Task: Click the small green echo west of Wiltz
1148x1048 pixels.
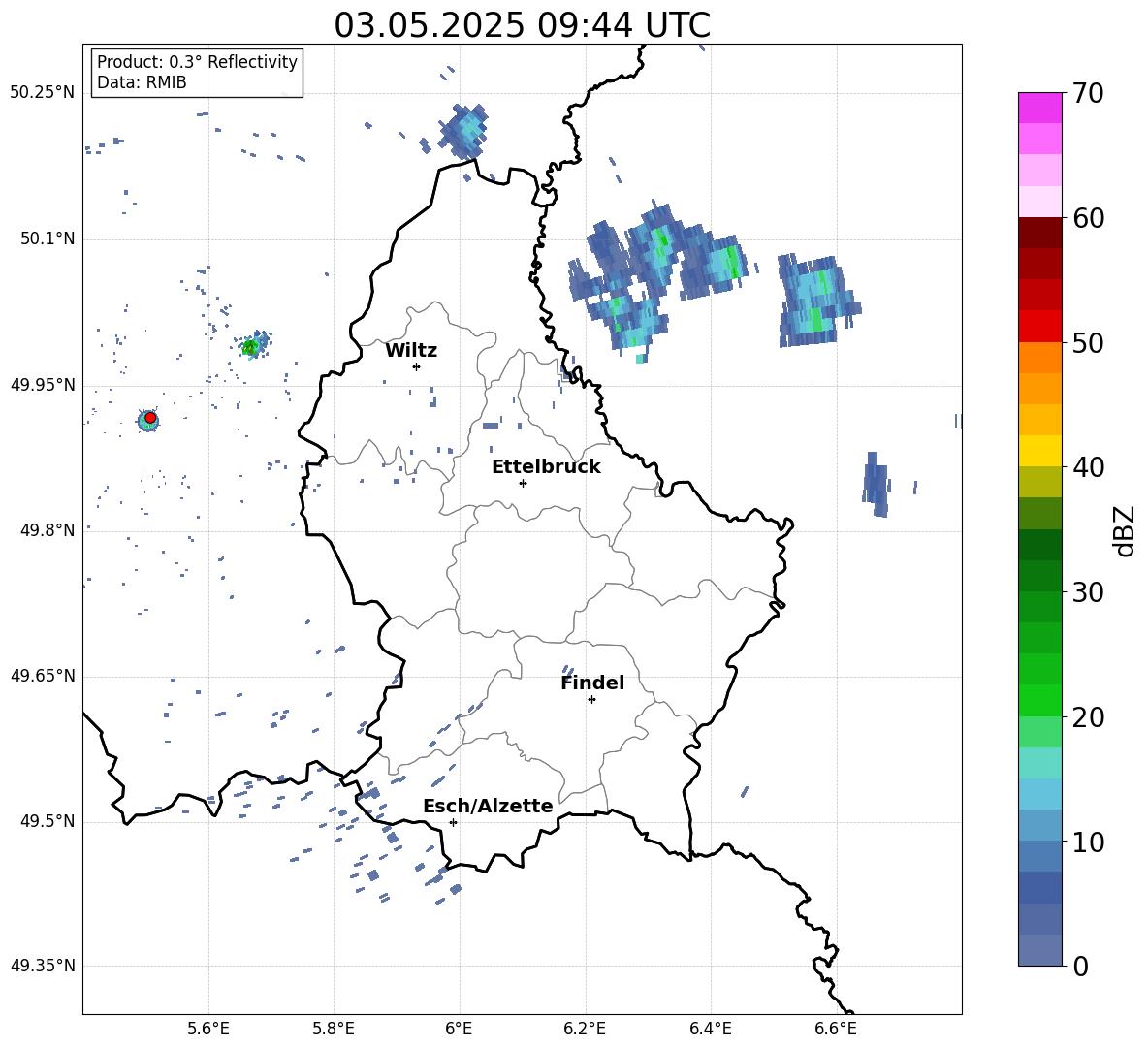Action: tap(254, 345)
